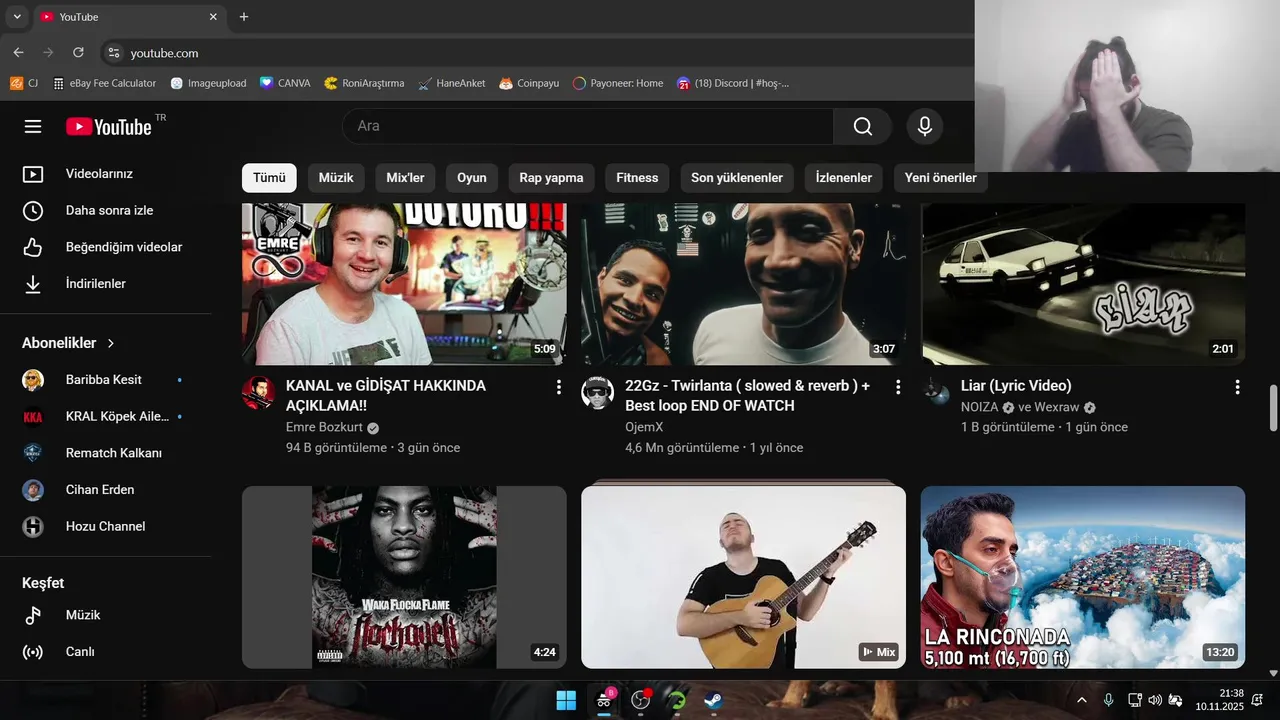Open Steam from the taskbar

point(713,700)
